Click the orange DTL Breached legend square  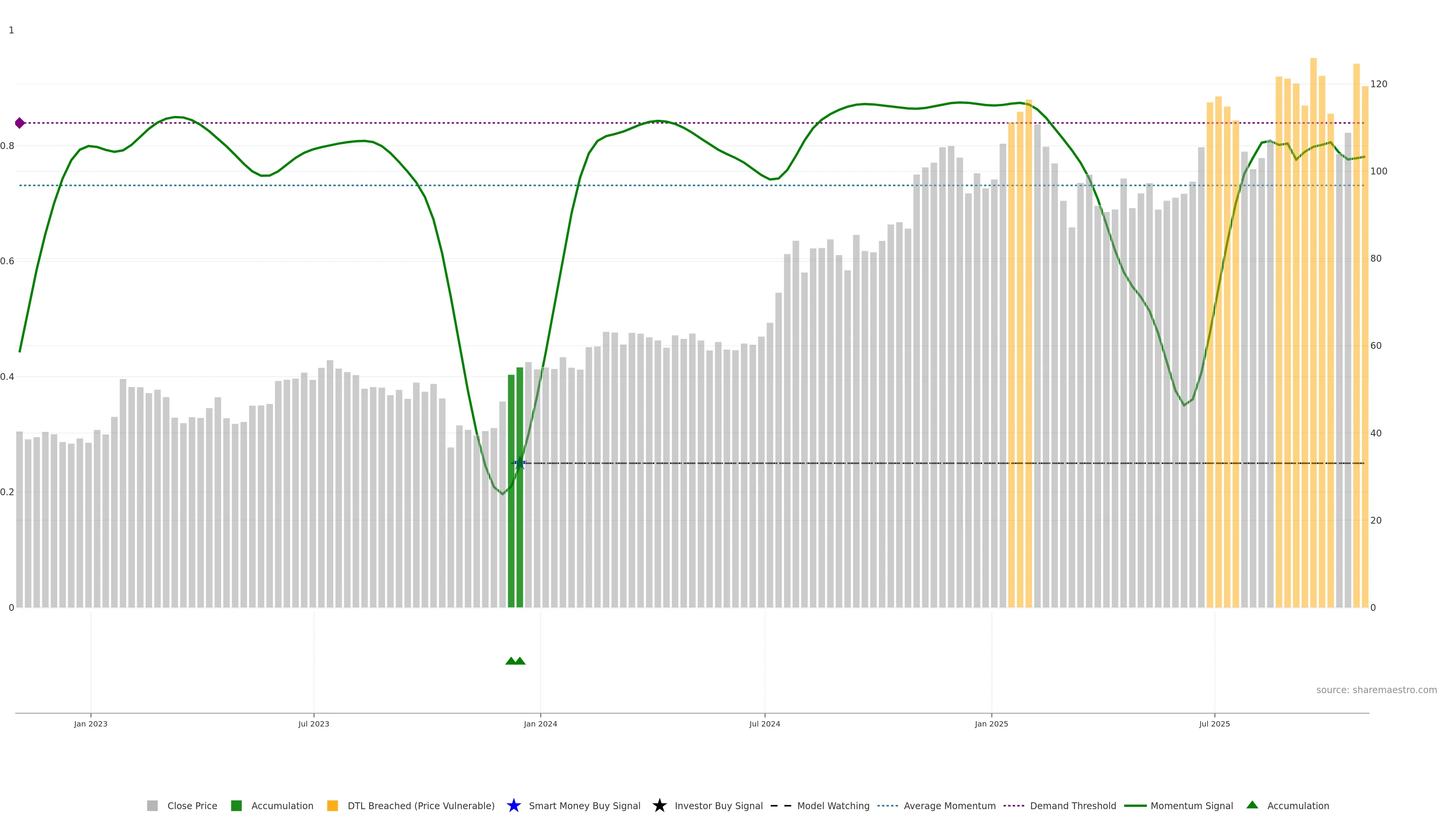tap(333, 805)
